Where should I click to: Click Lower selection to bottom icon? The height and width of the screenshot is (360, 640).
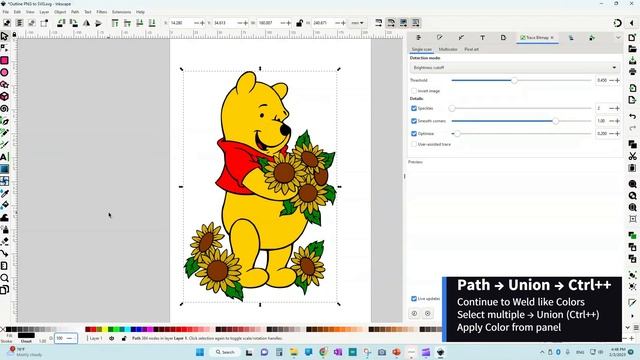[x=152, y=23]
